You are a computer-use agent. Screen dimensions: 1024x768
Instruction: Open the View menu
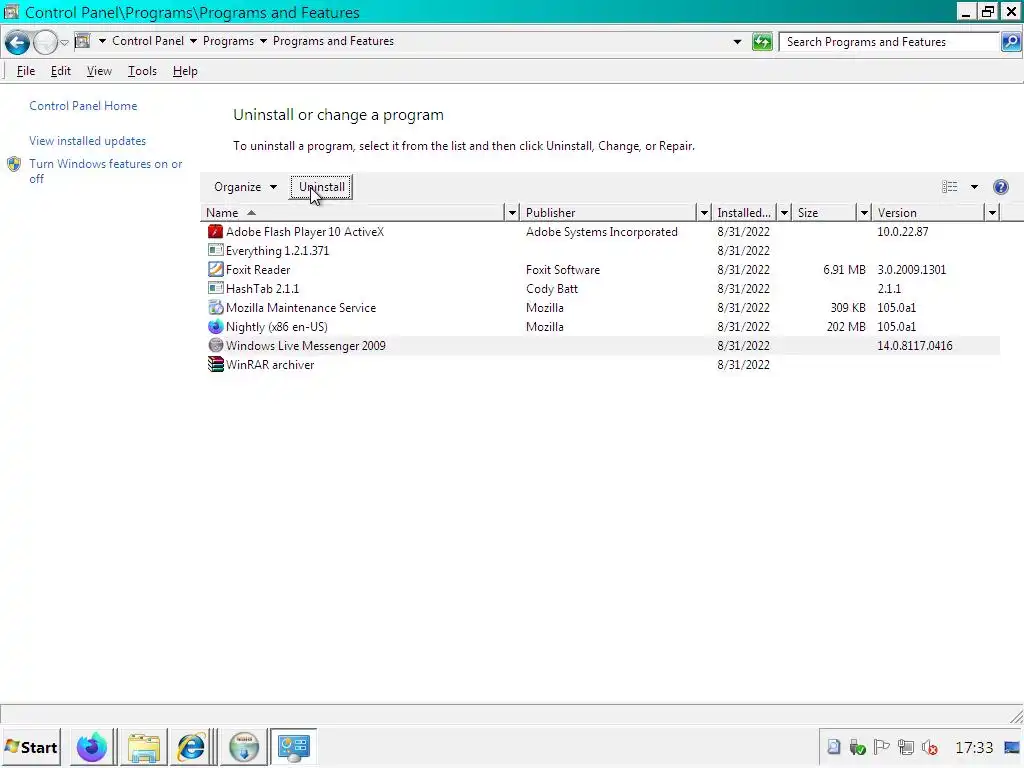(x=99, y=71)
